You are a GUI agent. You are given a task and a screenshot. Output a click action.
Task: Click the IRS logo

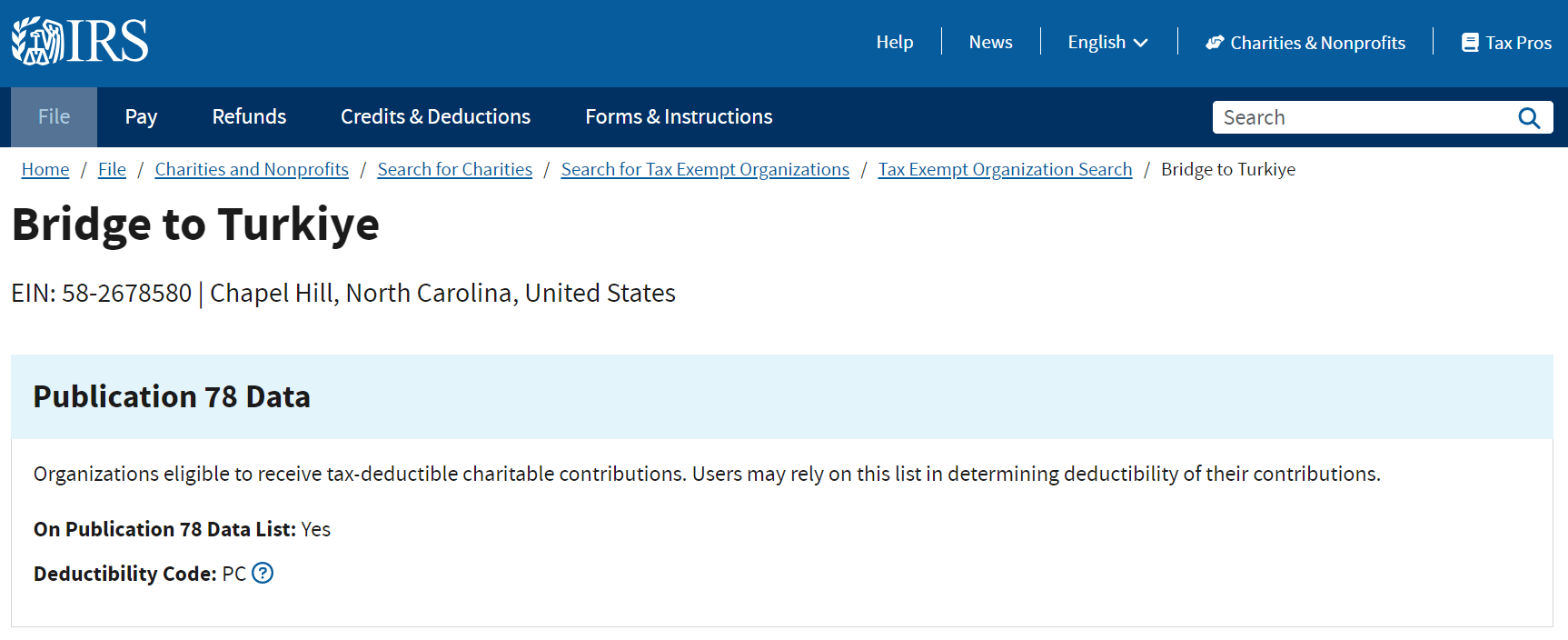(x=80, y=42)
